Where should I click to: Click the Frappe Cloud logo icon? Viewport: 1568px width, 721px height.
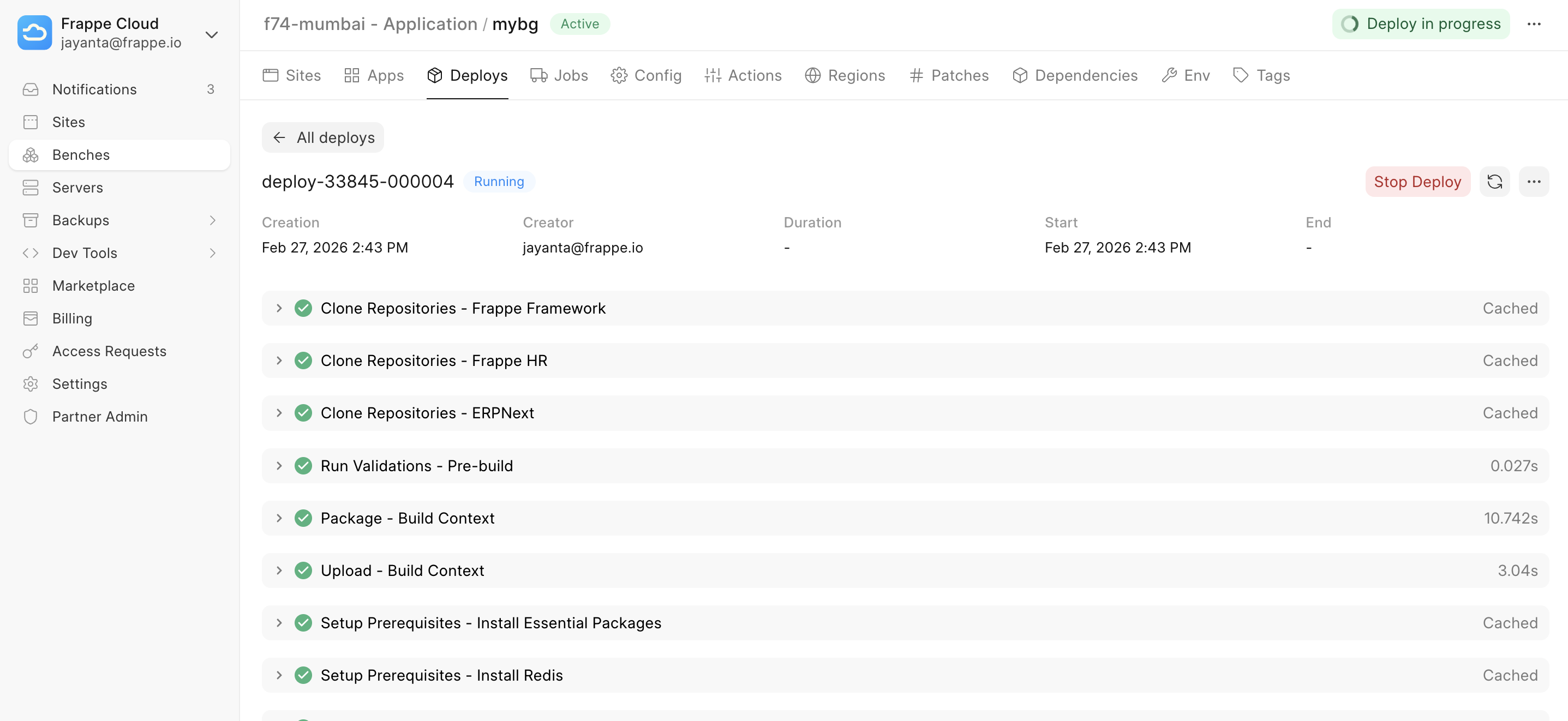pos(35,33)
